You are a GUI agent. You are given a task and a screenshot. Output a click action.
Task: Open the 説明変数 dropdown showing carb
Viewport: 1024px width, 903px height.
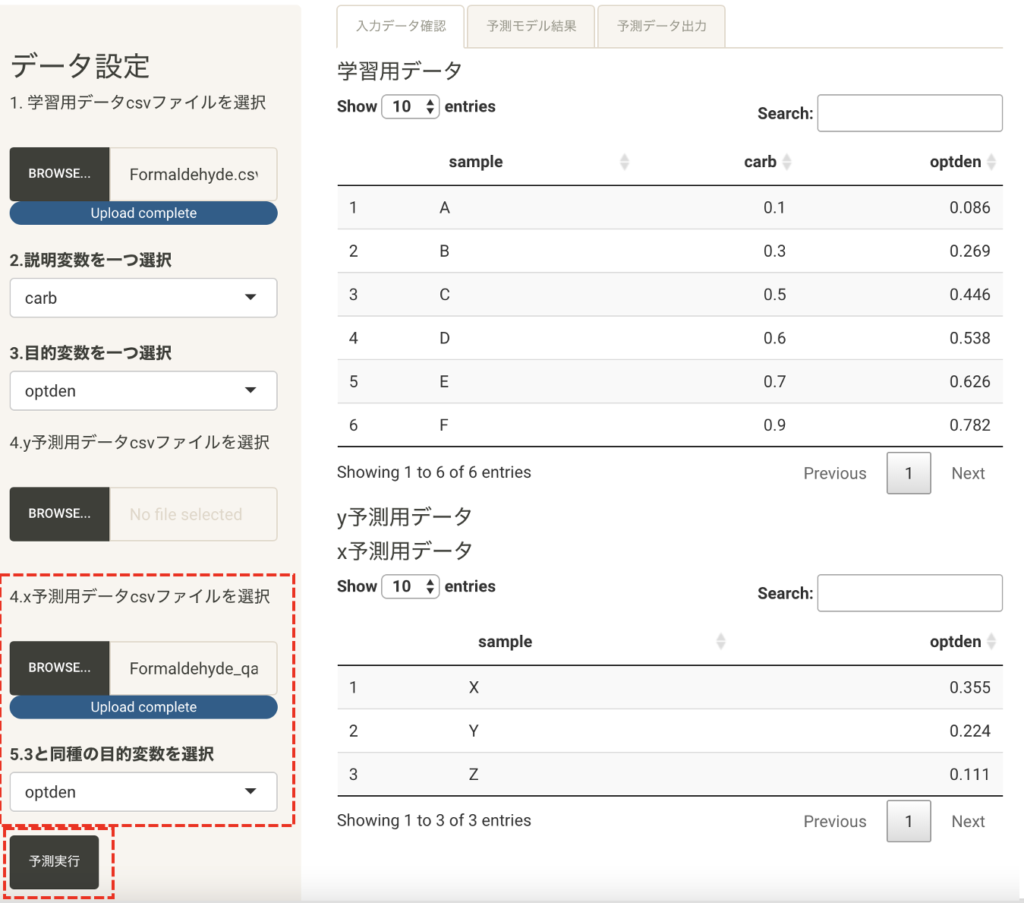point(143,298)
